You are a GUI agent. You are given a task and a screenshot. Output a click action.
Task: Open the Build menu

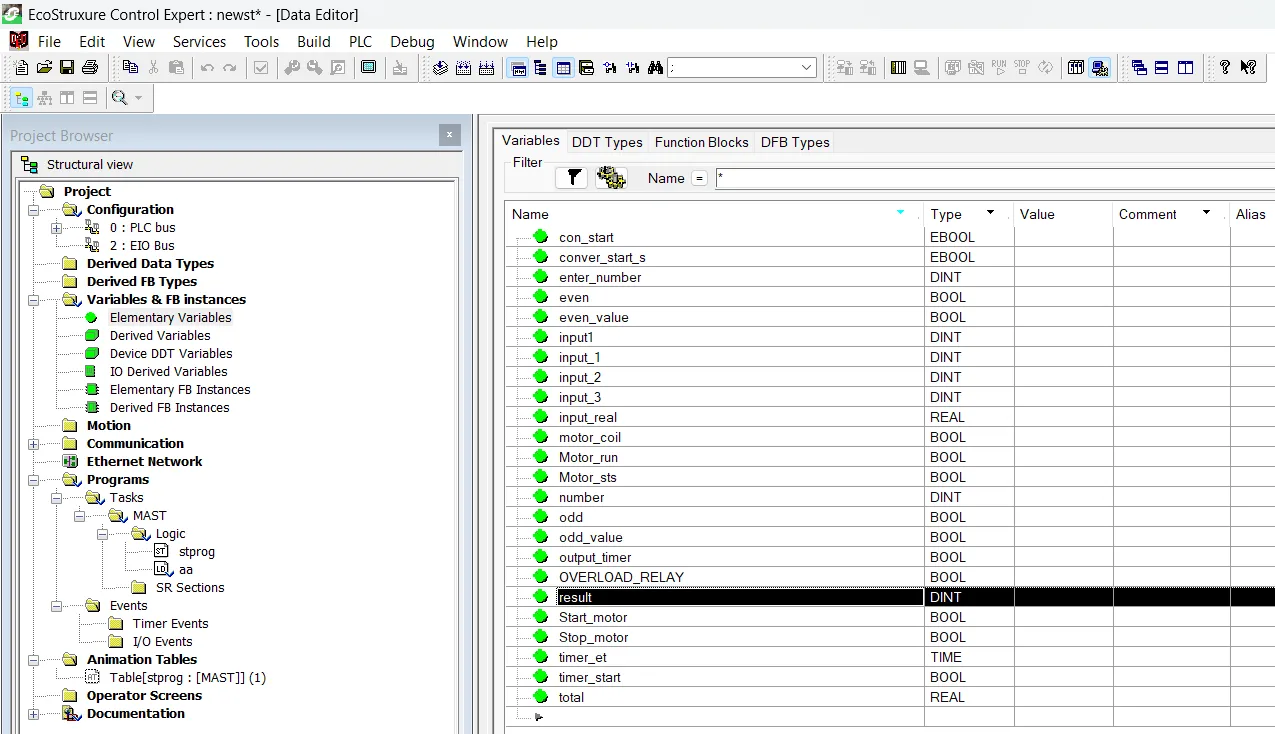click(x=314, y=41)
